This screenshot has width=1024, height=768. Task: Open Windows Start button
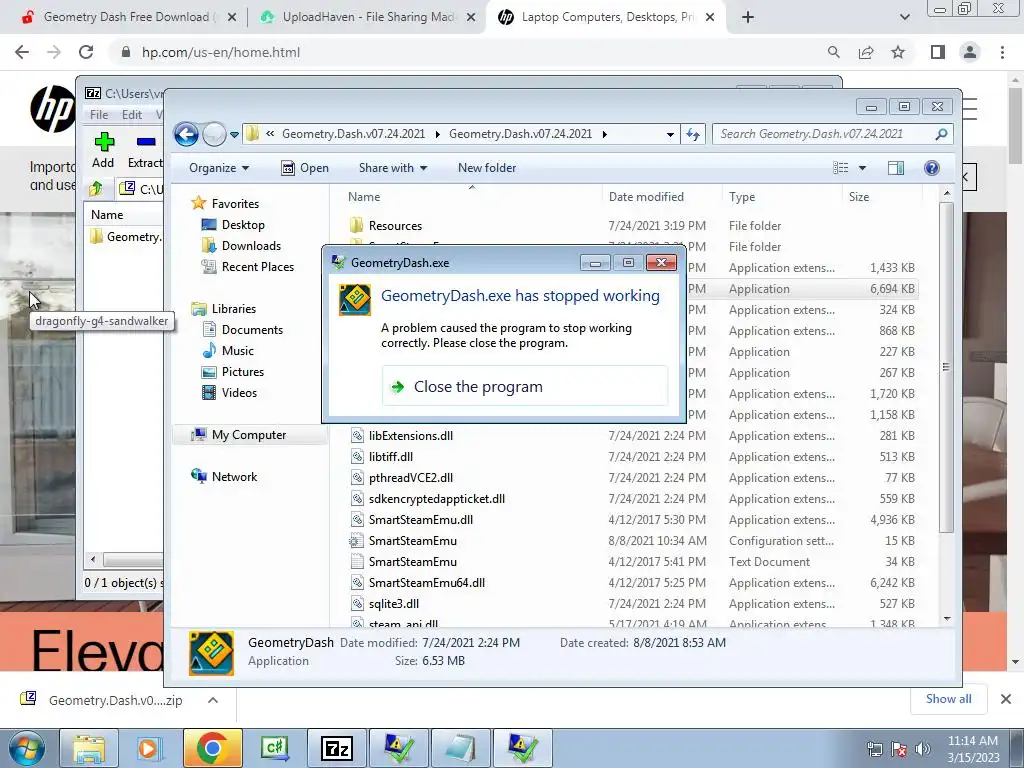tap(26, 748)
